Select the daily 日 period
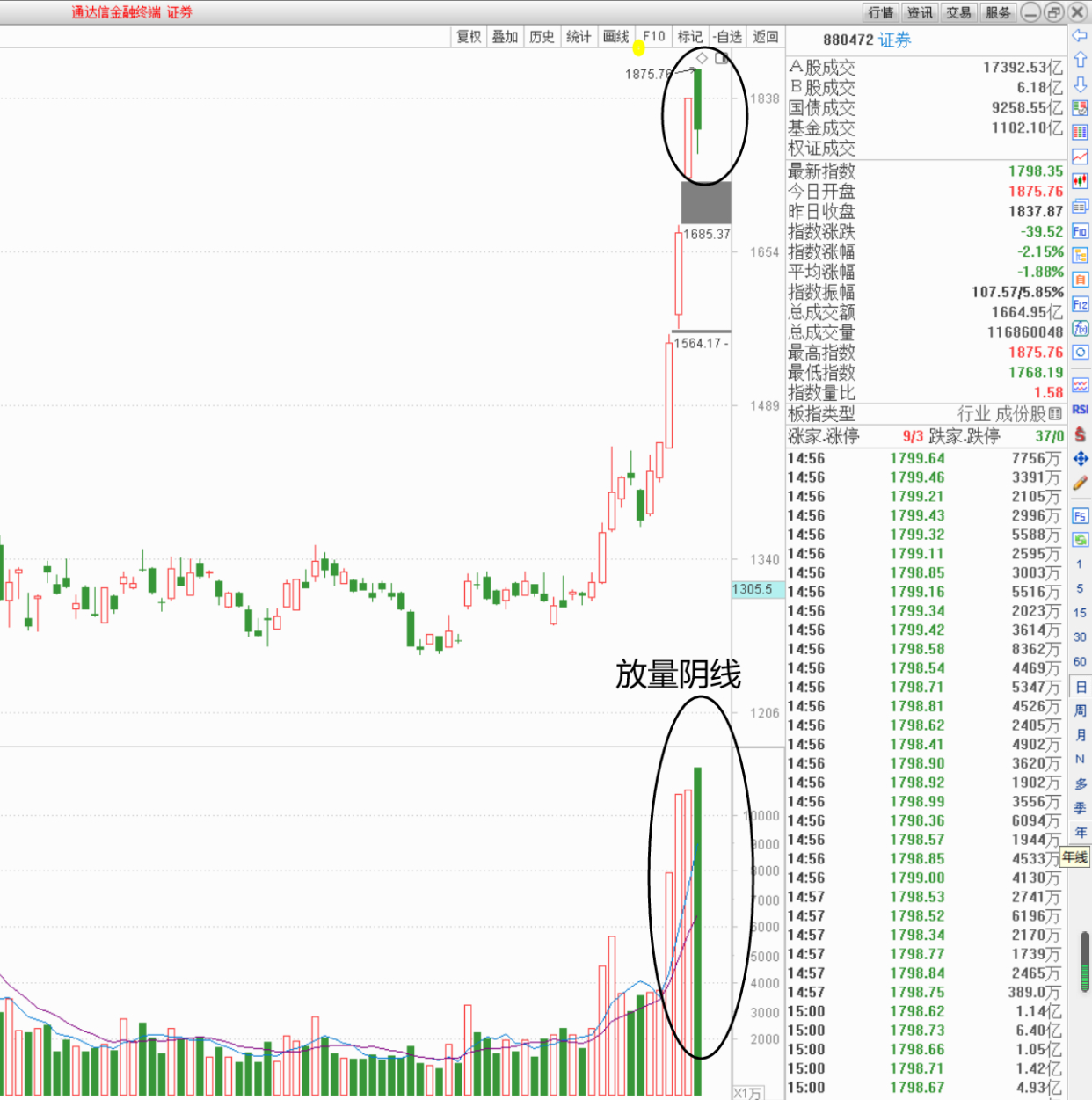 1080,687
